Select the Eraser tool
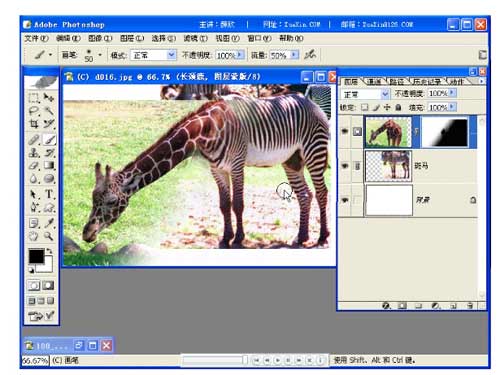The width and height of the screenshot is (500, 375). tap(34, 166)
